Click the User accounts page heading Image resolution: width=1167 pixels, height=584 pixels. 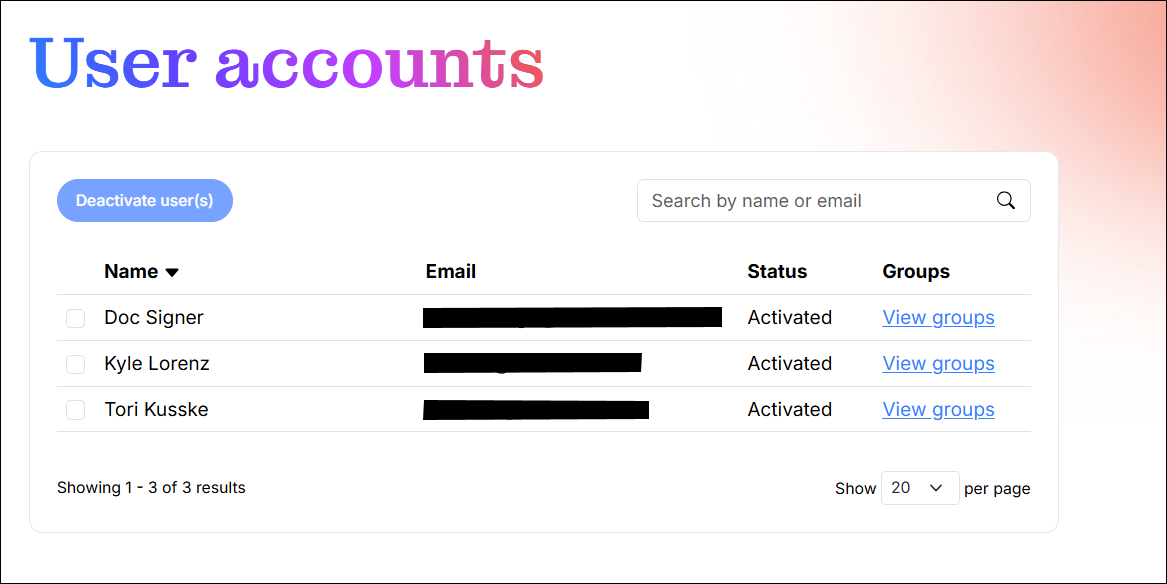287,63
